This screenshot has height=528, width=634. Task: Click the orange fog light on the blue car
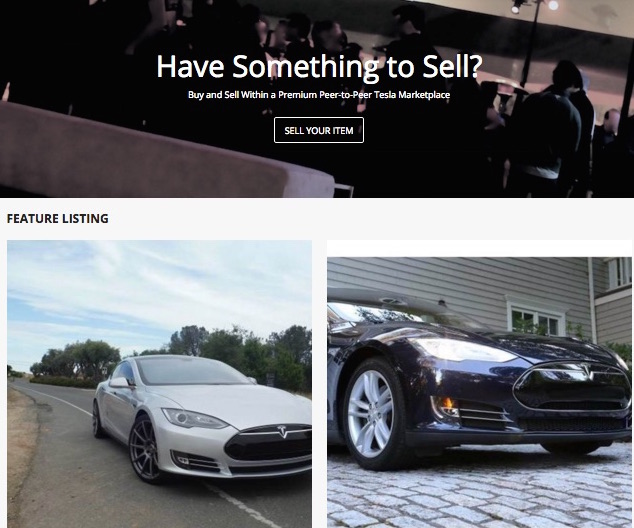(x=447, y=404)
